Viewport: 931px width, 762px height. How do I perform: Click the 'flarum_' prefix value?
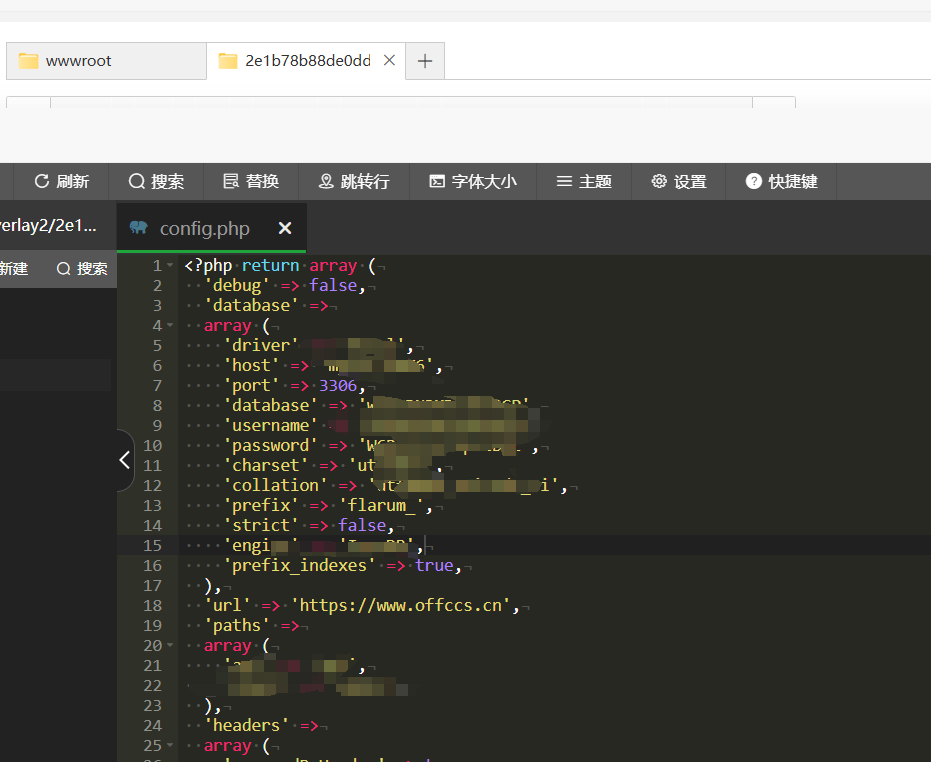pos(382,505)
